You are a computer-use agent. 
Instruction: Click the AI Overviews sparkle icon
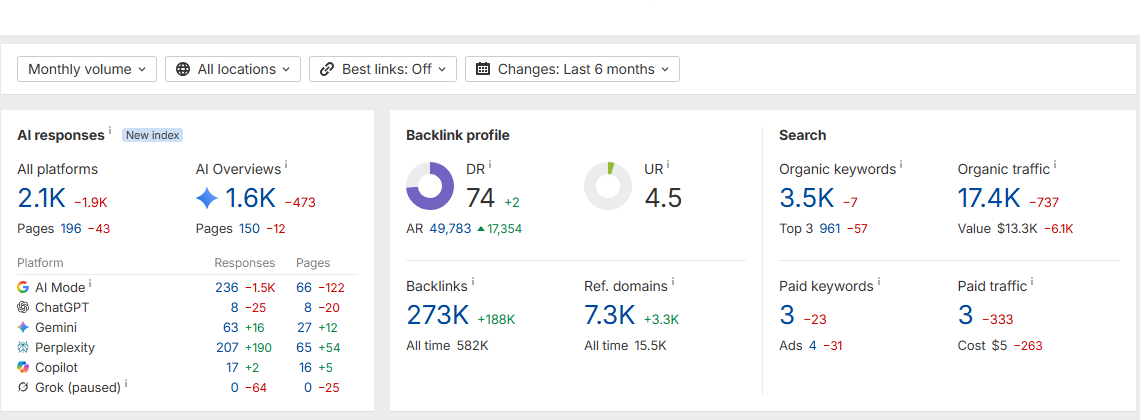207,198
